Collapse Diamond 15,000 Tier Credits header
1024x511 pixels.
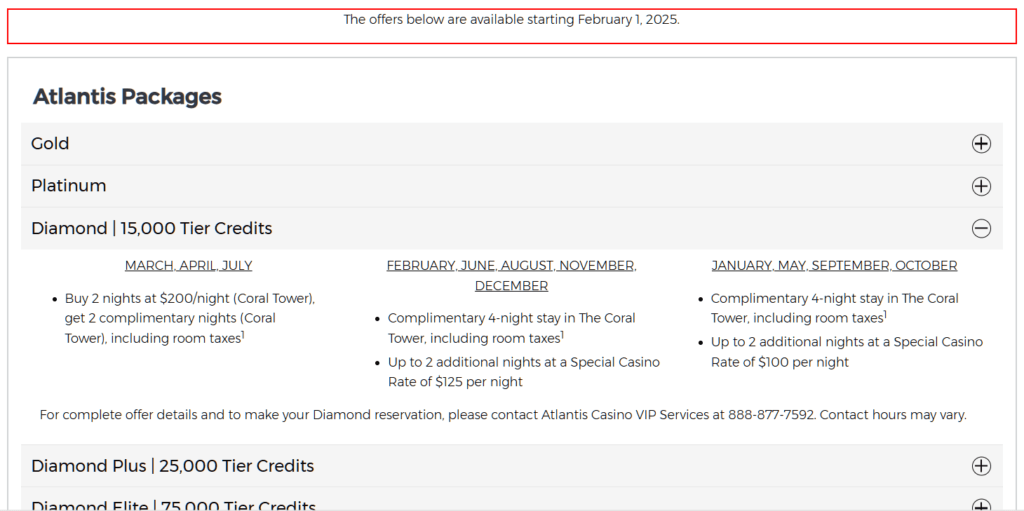(512, 229)
